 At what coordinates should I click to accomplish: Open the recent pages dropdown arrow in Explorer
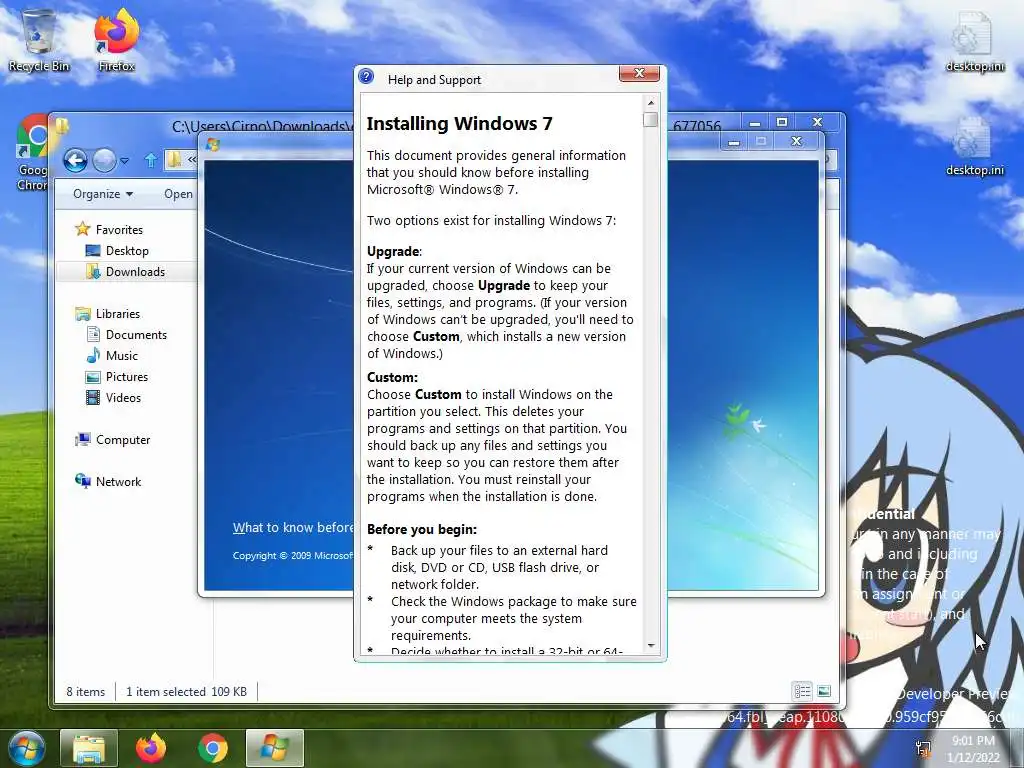click(125, 160)
